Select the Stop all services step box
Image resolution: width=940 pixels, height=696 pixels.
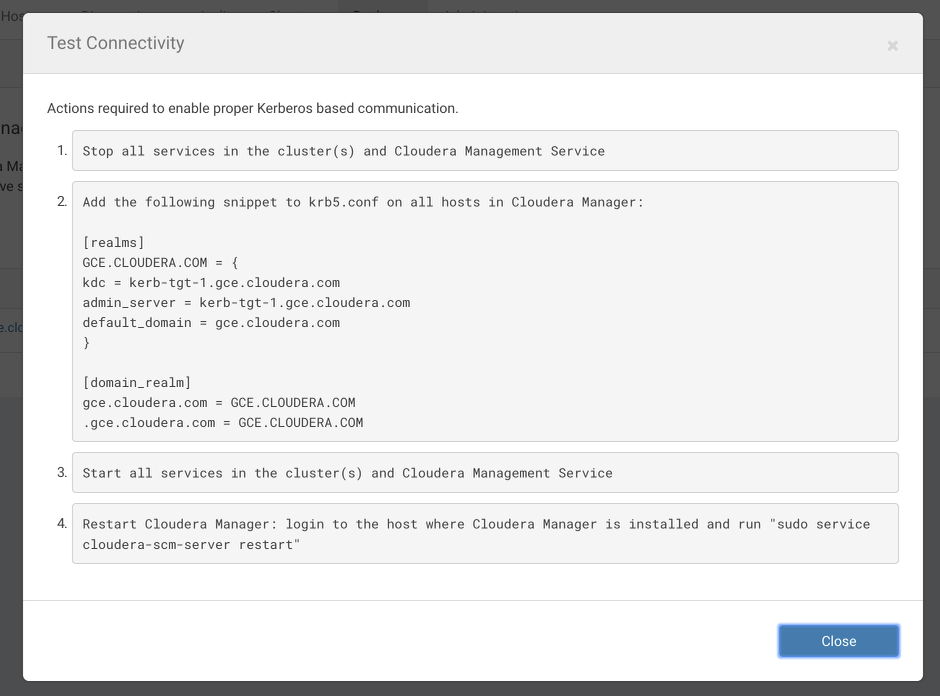coord(485,151)
